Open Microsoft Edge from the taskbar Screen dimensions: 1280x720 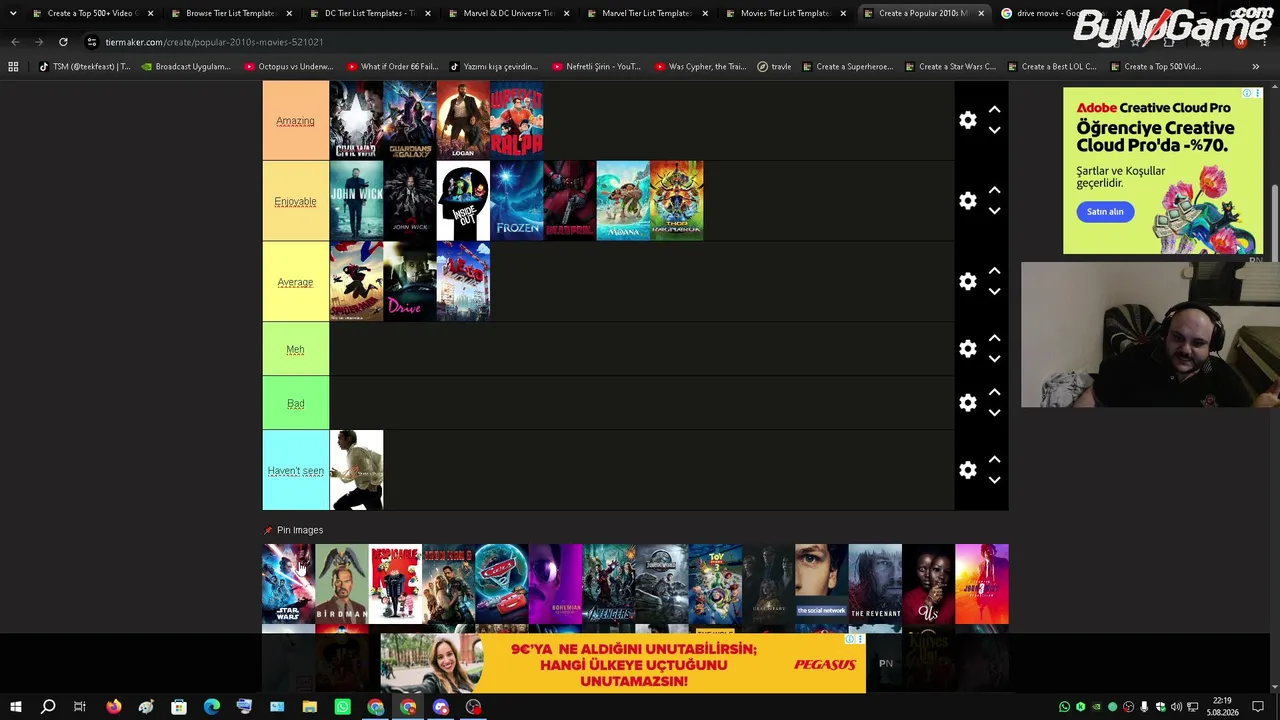[212, 707]
